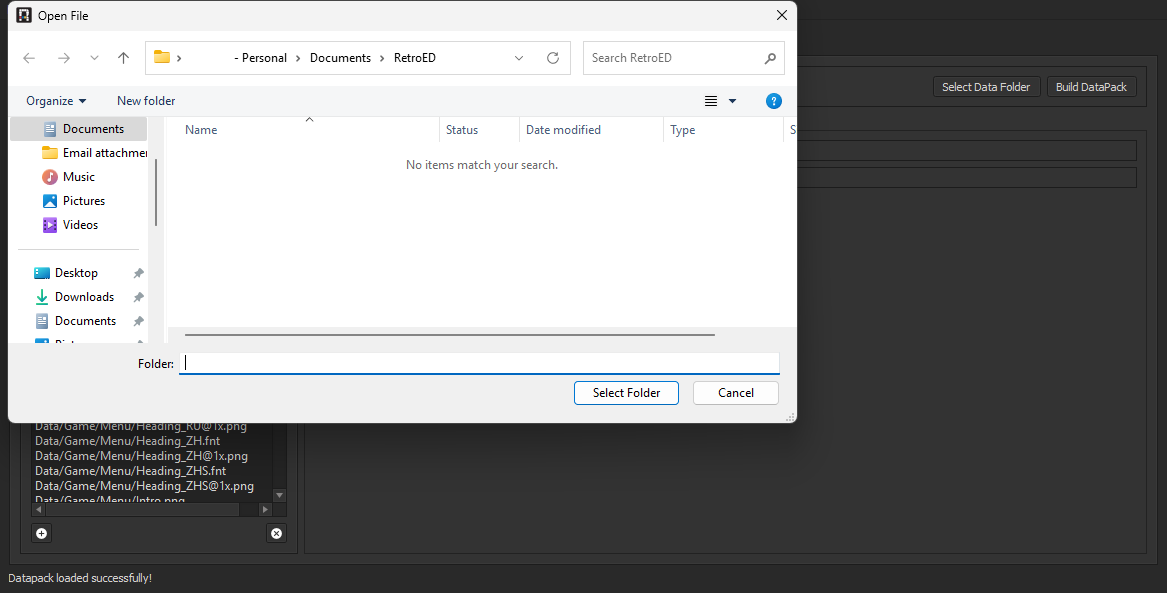The image size is (1167, 593).
Task: Click the file list scroll right arrow
Action: pos(265,510)
